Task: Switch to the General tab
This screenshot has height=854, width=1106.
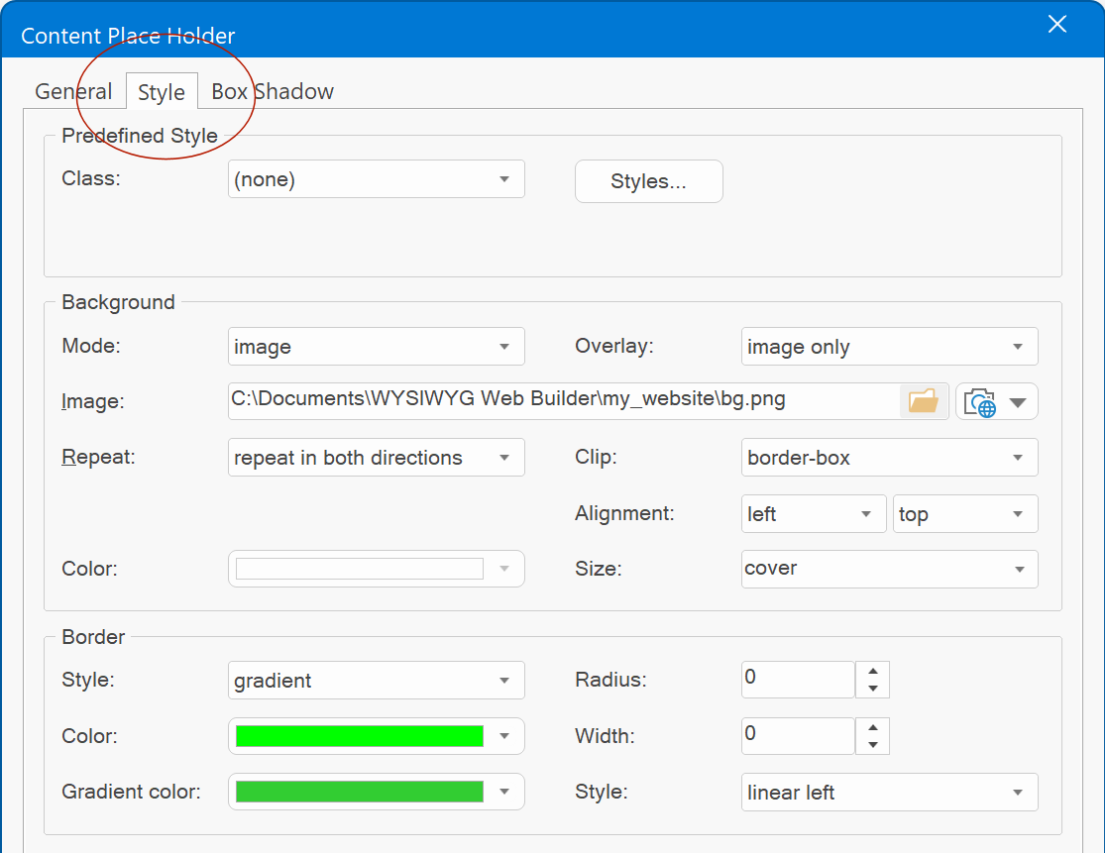Action: click(x=73, y=92)
